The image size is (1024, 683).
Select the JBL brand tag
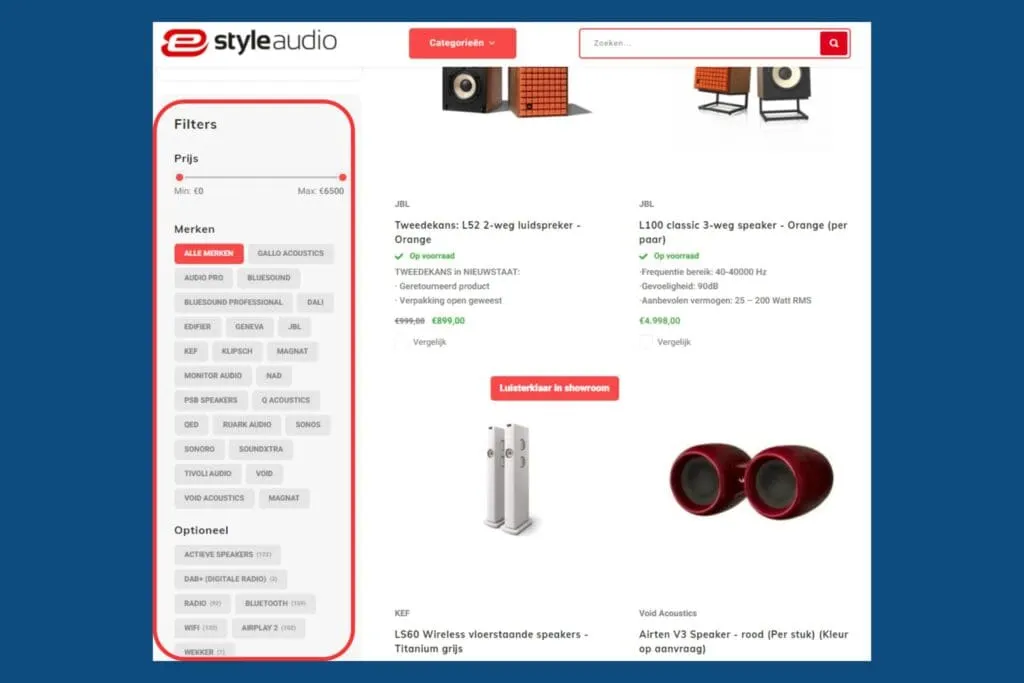pyautogui.click(x=295, y=326)
